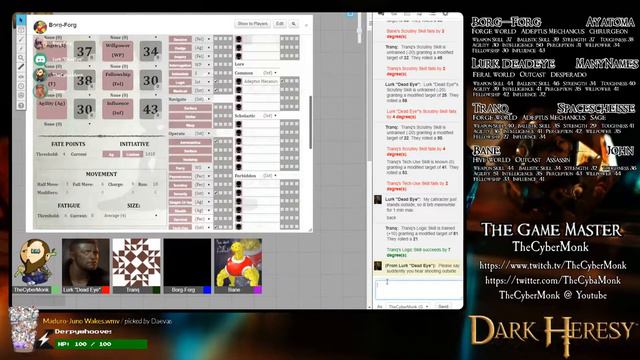640x360 pixels.
Task: Open the Size dropdown showing Average
Action: point(130,215)
